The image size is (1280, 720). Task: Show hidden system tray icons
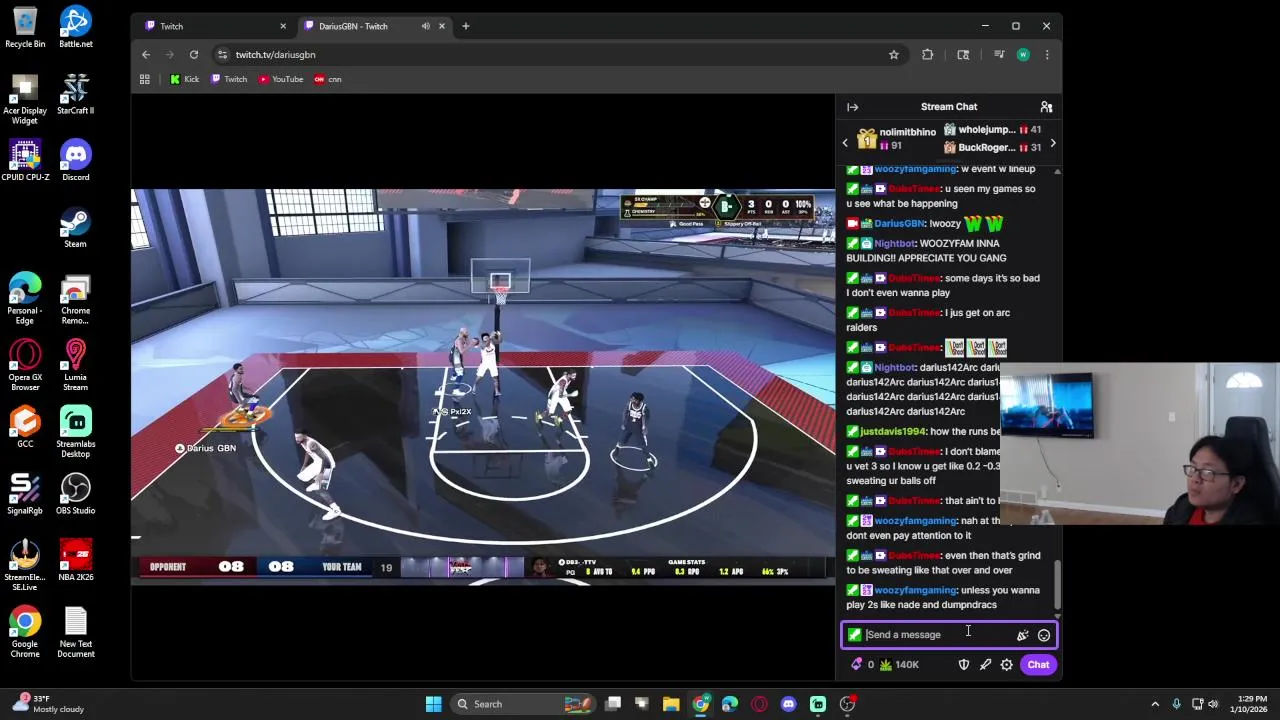(1155, 704)
